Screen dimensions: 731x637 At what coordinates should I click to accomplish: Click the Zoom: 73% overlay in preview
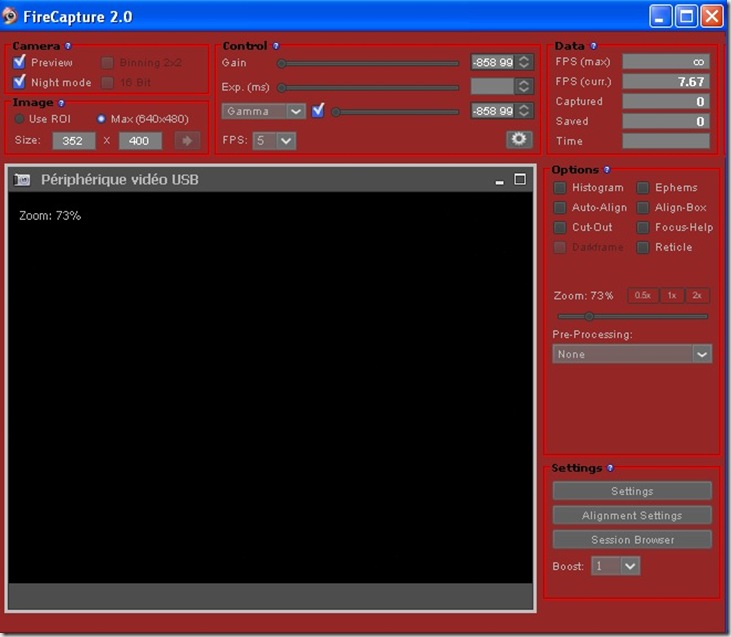point(50,215)
